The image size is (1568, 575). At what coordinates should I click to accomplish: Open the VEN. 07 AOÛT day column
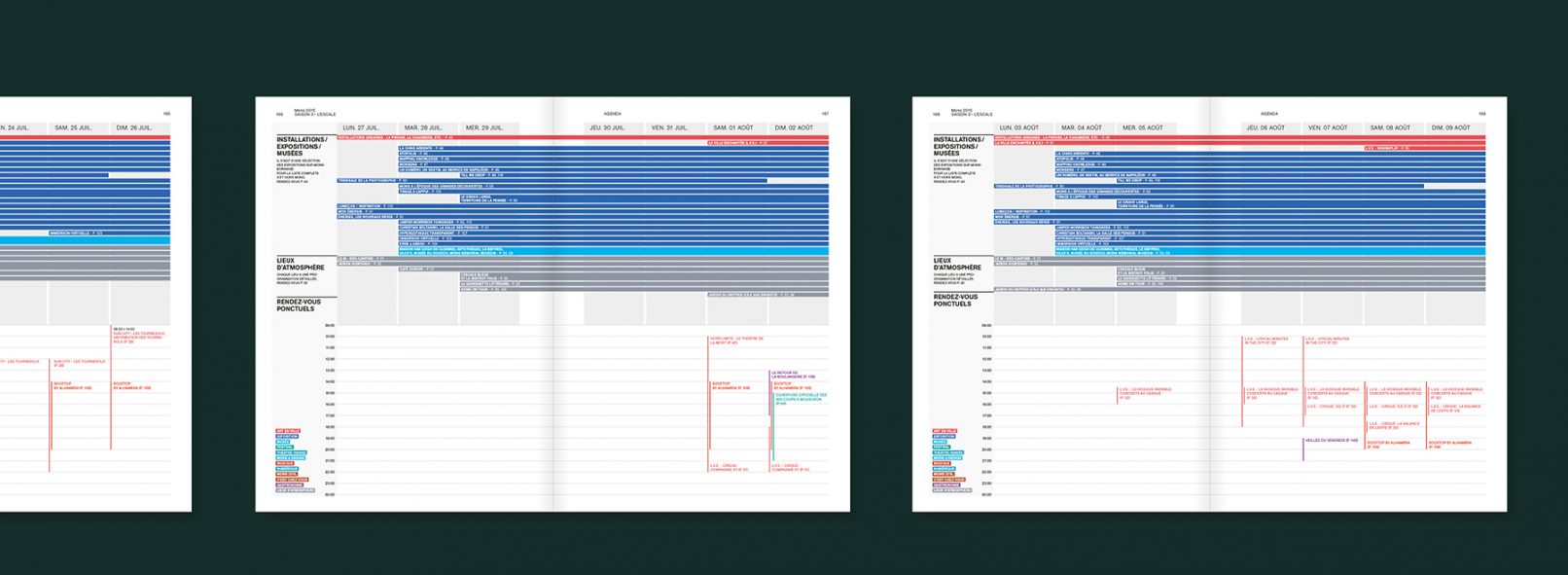1329,127
